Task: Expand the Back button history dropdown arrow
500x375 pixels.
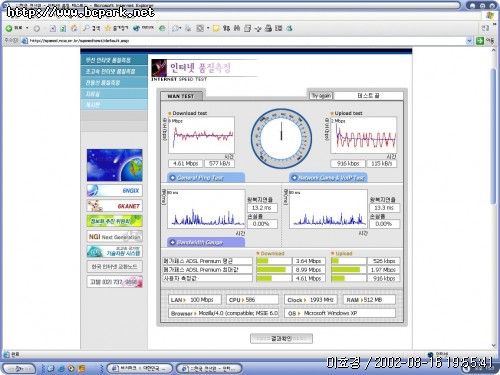Action: point(27,28)
